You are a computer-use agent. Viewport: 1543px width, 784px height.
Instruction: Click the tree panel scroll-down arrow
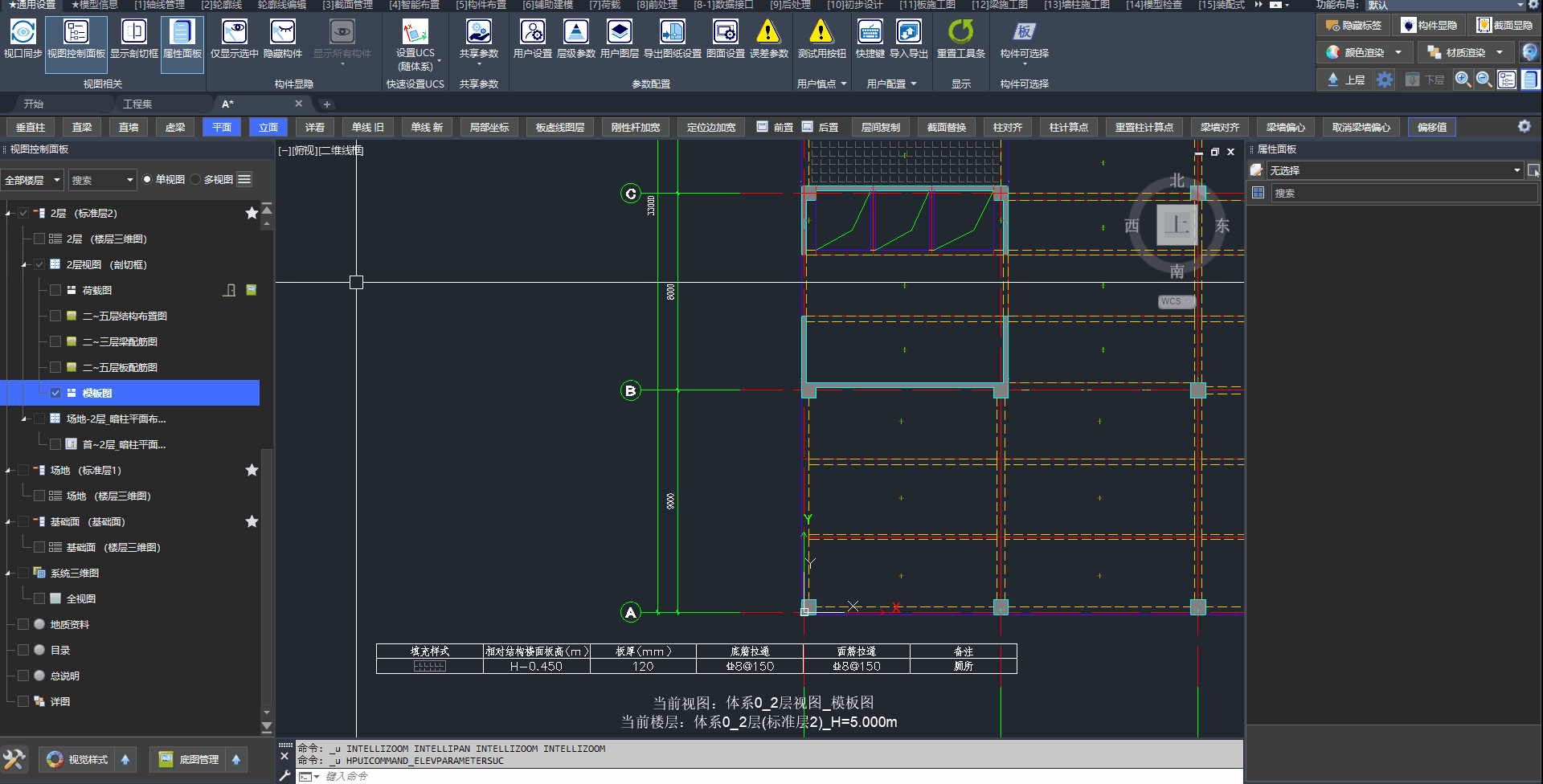[267, 712]
